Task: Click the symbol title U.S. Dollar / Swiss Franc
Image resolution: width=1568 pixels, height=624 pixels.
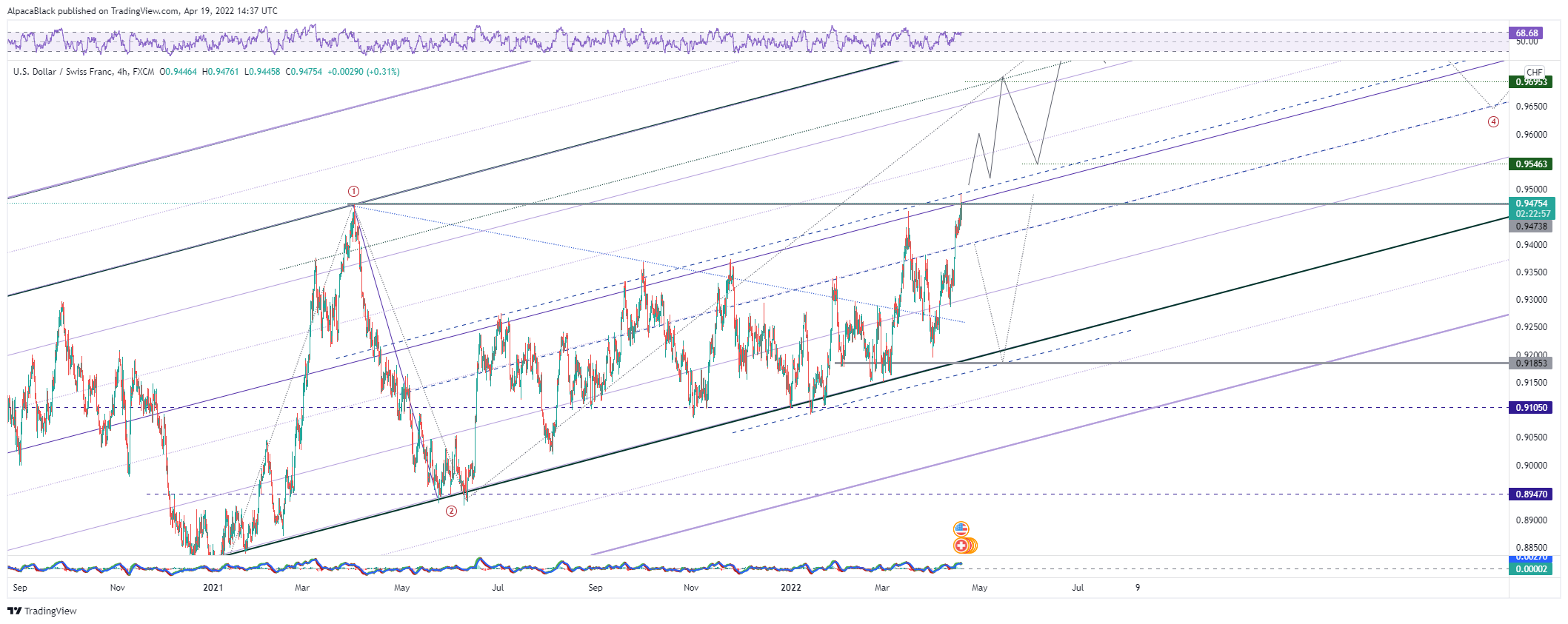Action: point(63,72)
